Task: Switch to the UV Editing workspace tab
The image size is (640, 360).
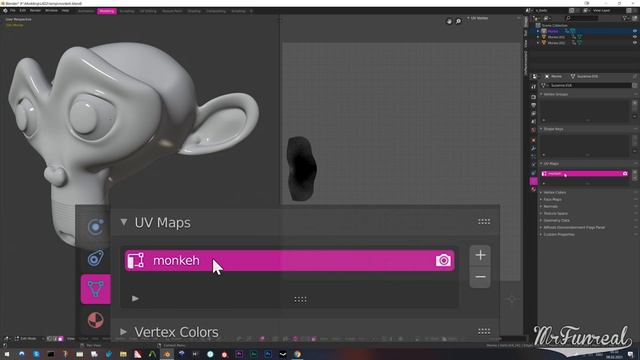Action: (148, 11)
